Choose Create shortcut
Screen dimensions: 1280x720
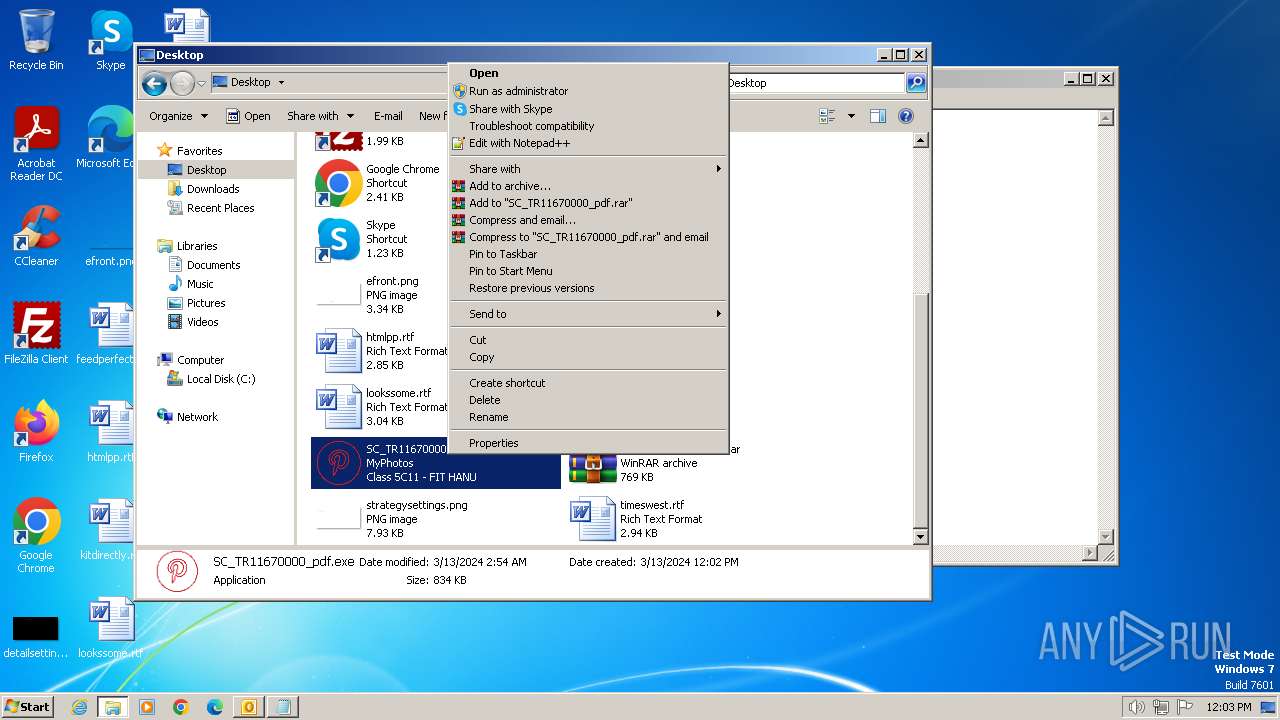click(x=588, y=383)
